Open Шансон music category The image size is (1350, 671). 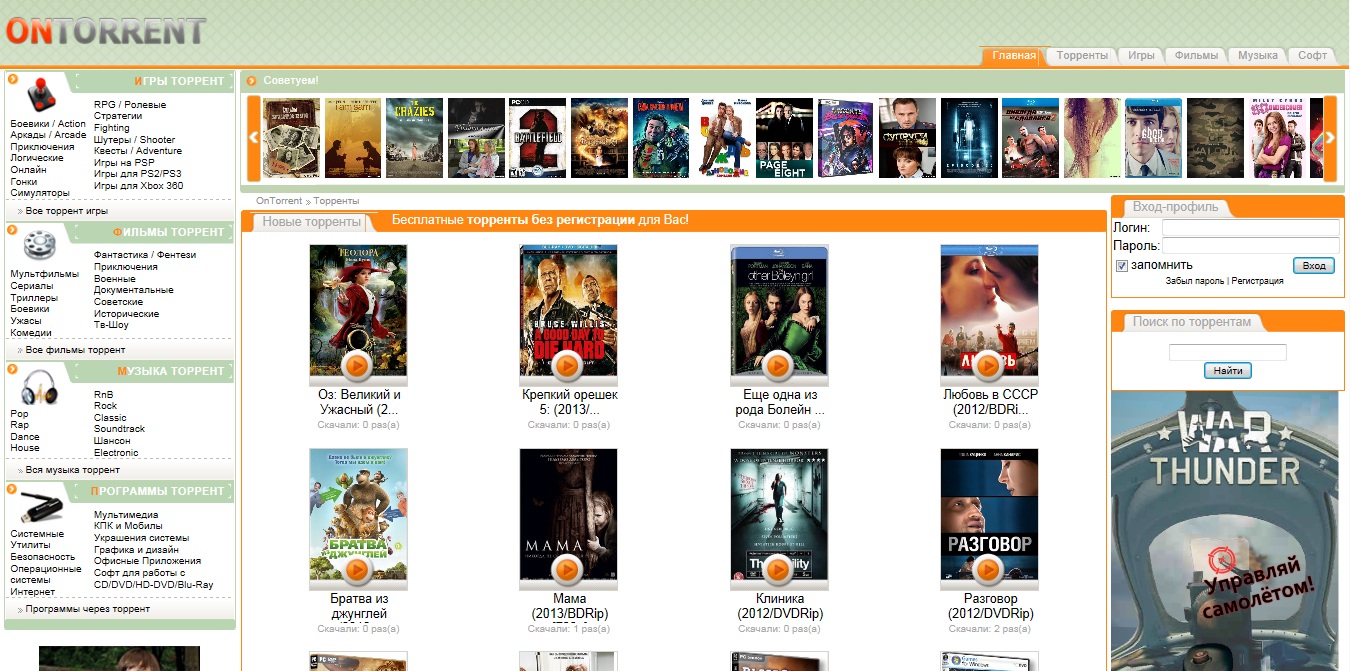112,441
